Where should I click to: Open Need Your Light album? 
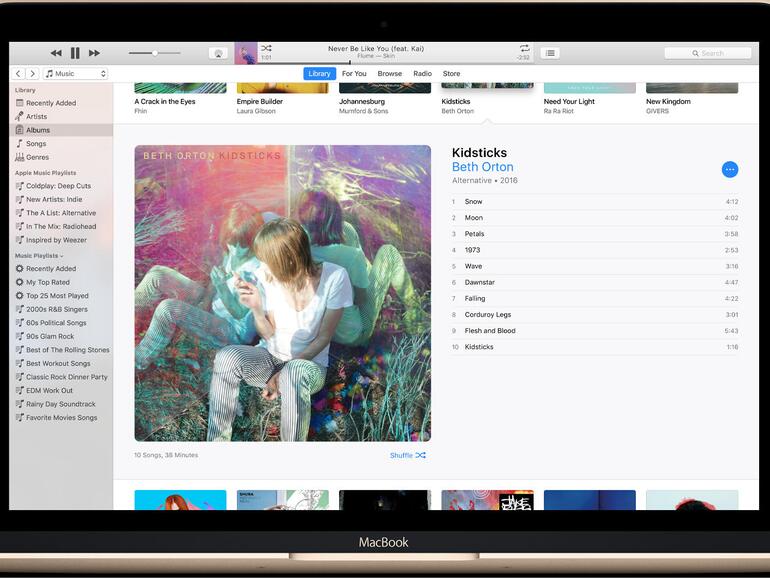point(590,100)
